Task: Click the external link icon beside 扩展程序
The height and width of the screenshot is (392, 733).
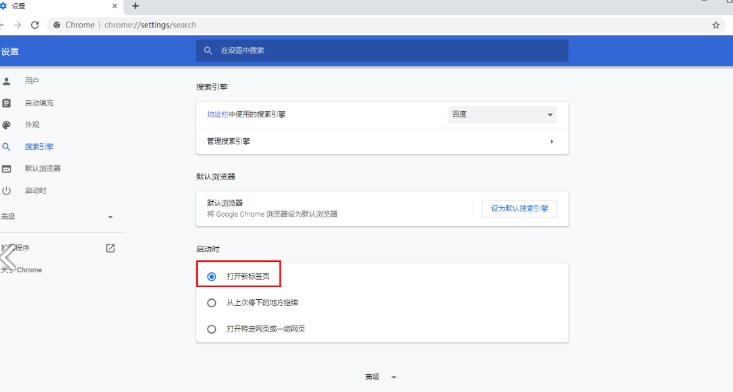Action: pos(110,248)
